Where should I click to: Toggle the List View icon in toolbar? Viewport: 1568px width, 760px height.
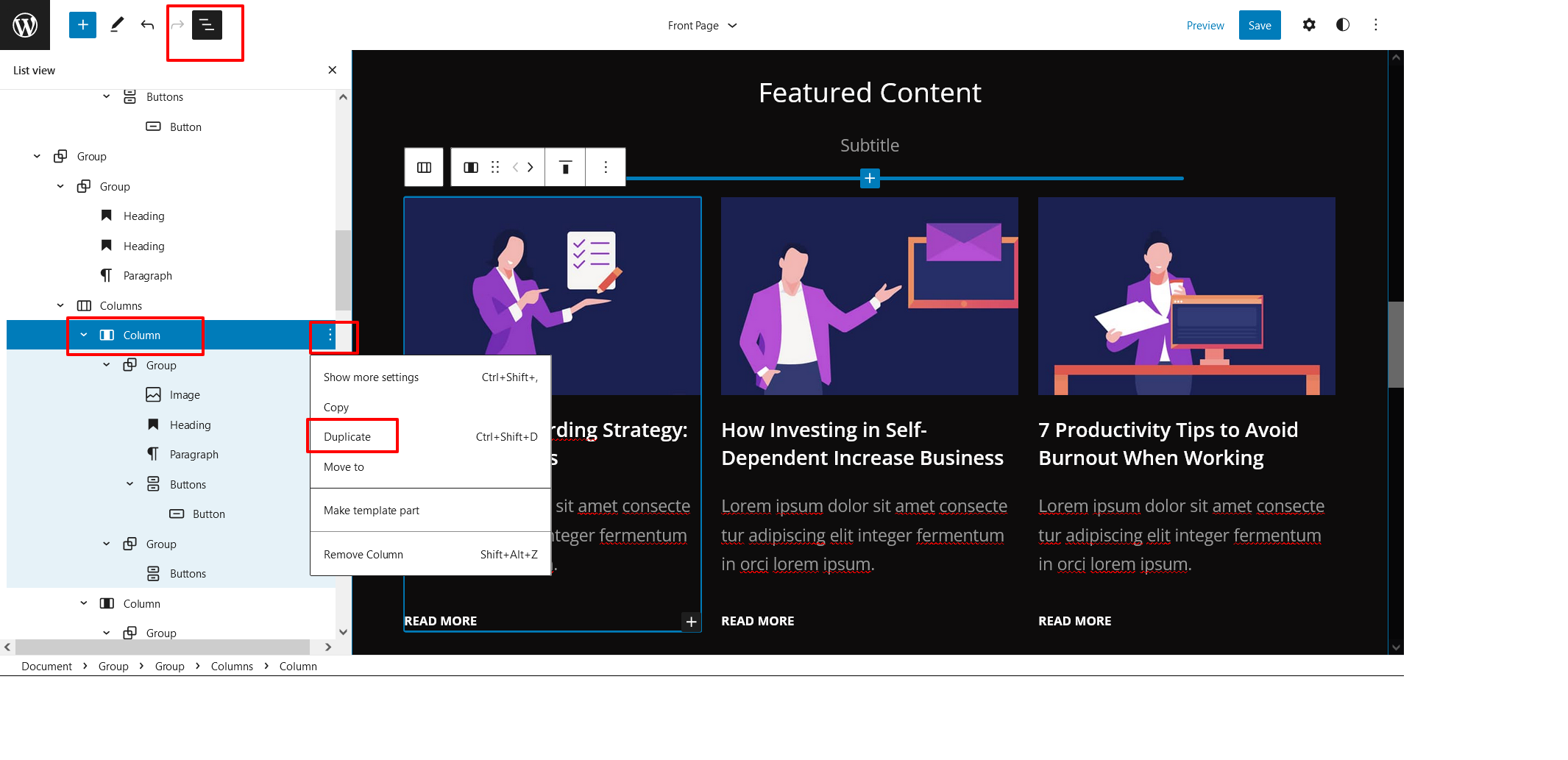[x=207, y=25]
